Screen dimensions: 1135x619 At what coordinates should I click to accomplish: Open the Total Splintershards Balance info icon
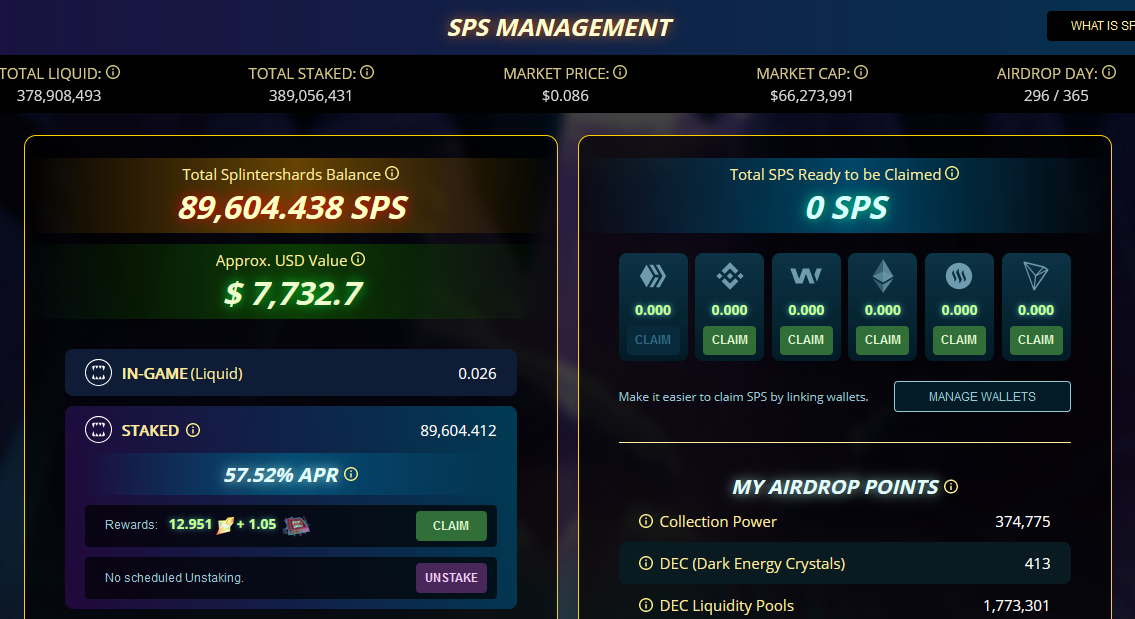(x=392, y=173)
